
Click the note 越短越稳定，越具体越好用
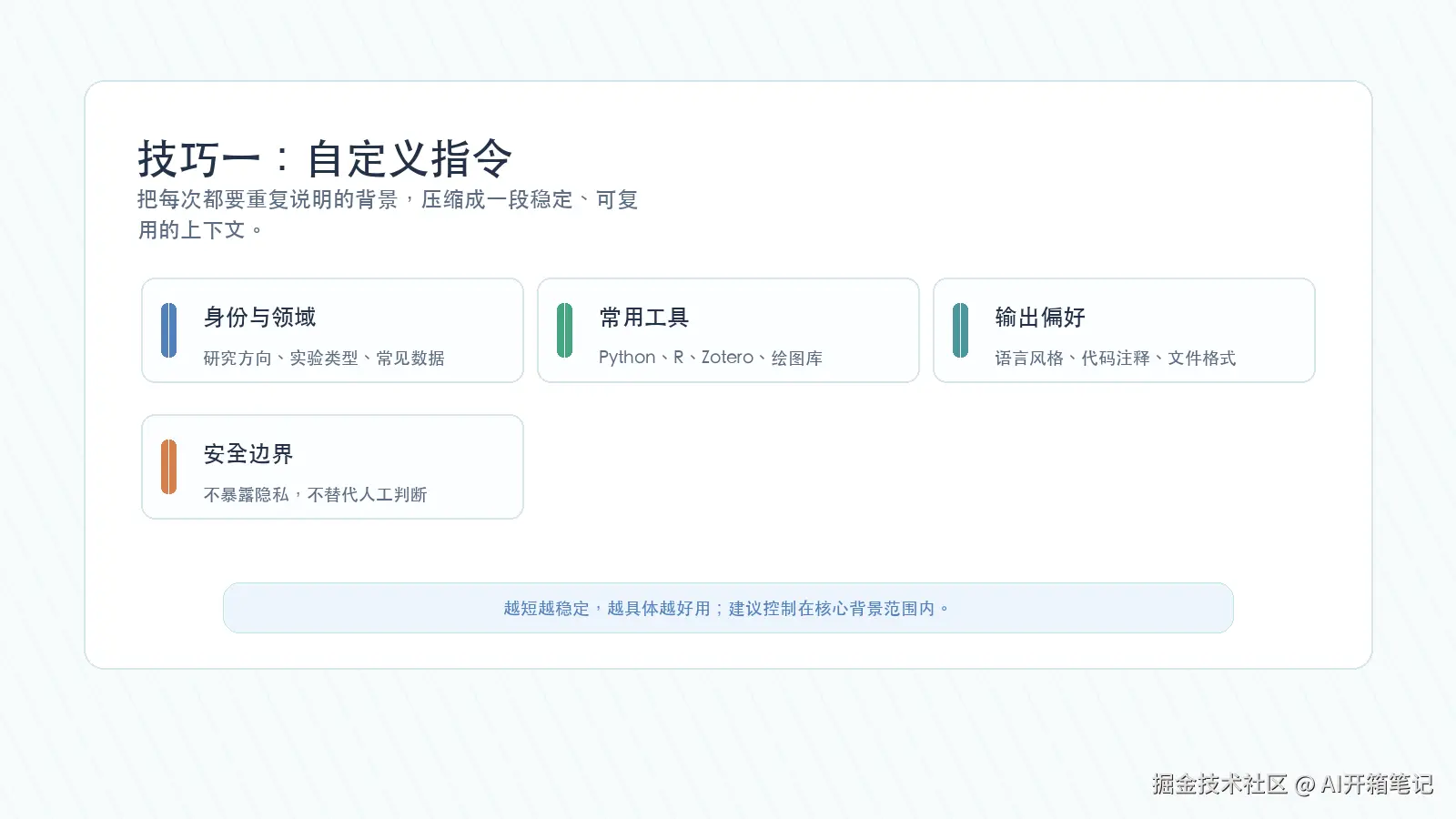tap(727, 608)
